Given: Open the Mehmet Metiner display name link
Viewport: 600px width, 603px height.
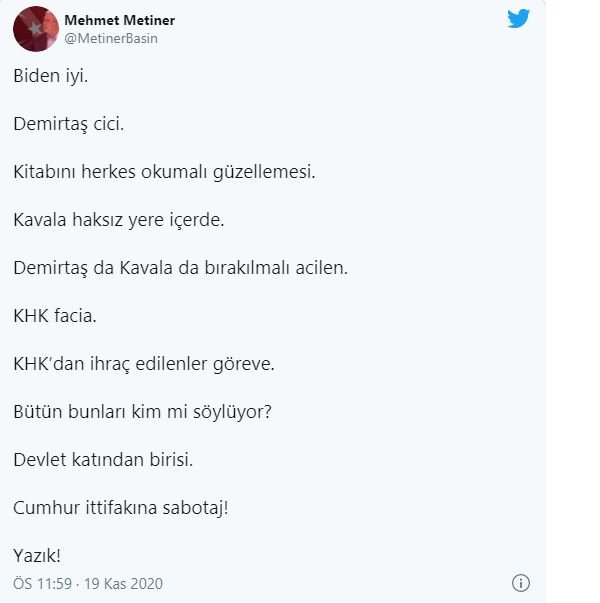Looking at the screenshot, I should (x=120, y=20).
